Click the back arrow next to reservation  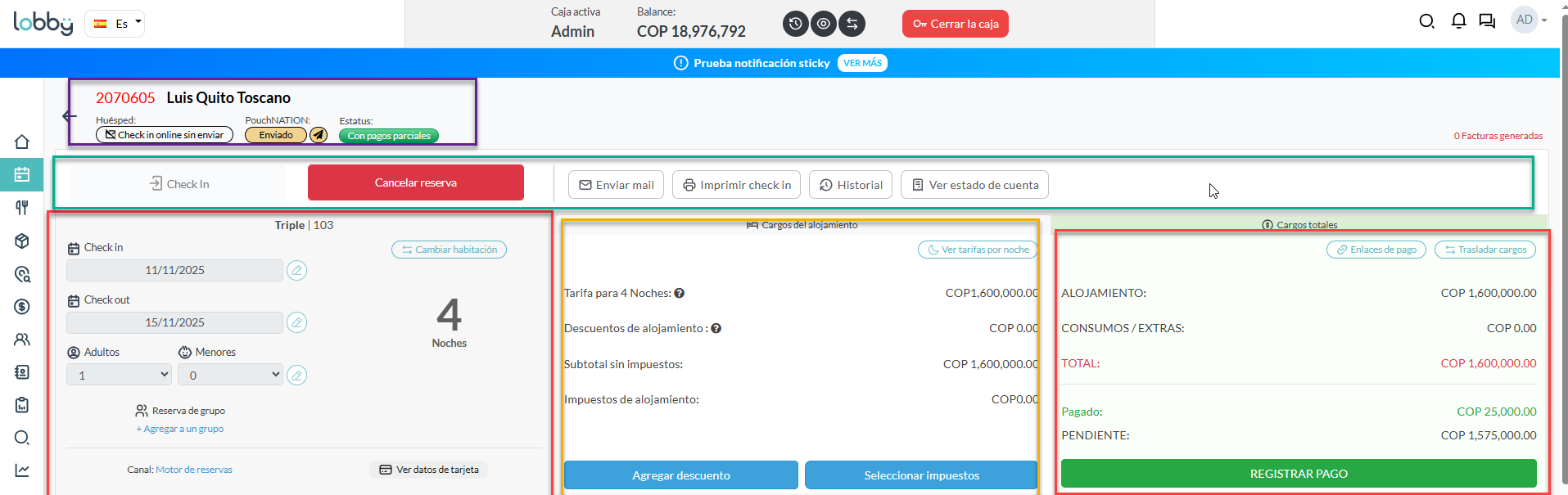pyautogui.click(x=70, y=116)
